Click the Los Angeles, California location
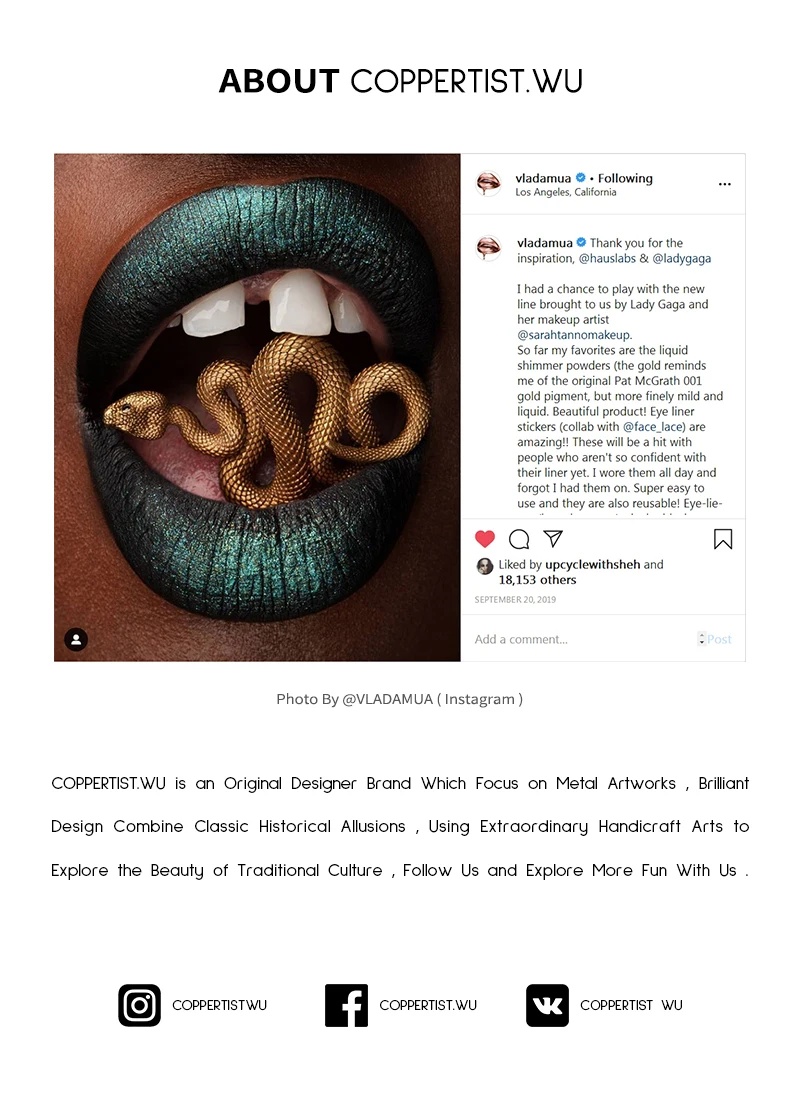The image size is (800, 1113). click(x=566, y=192)
